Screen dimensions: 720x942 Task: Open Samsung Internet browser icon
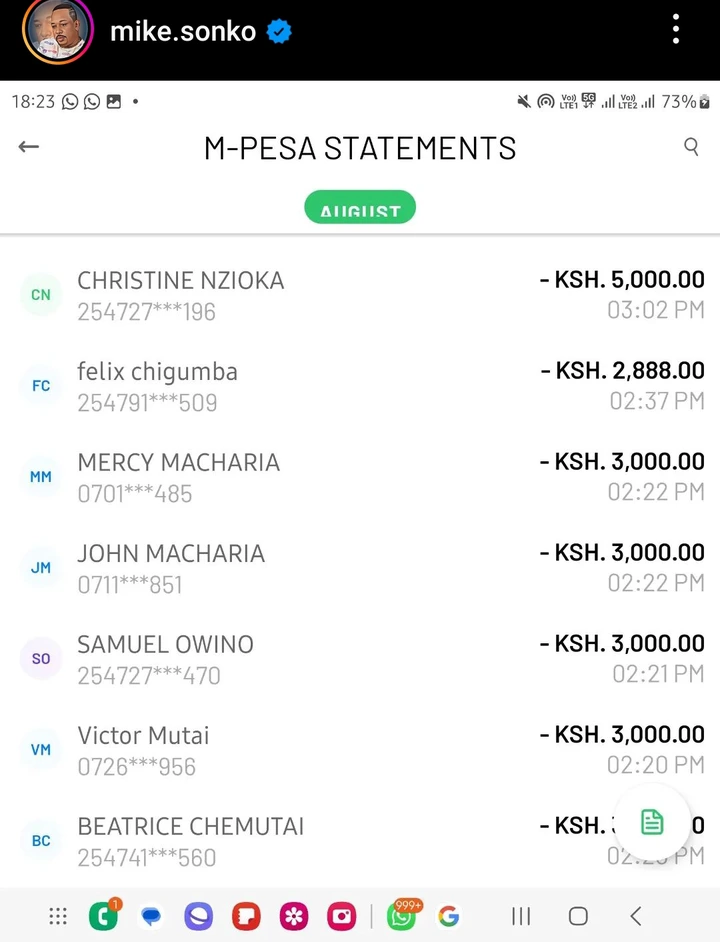pos(198,916)
